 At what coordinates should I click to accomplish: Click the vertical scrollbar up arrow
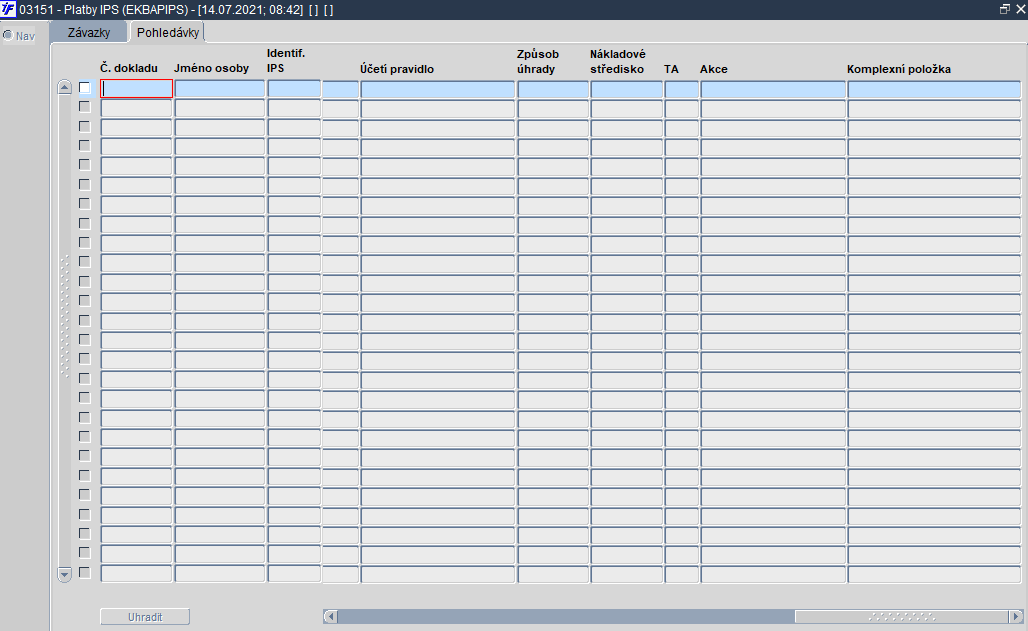click(64, 87)
